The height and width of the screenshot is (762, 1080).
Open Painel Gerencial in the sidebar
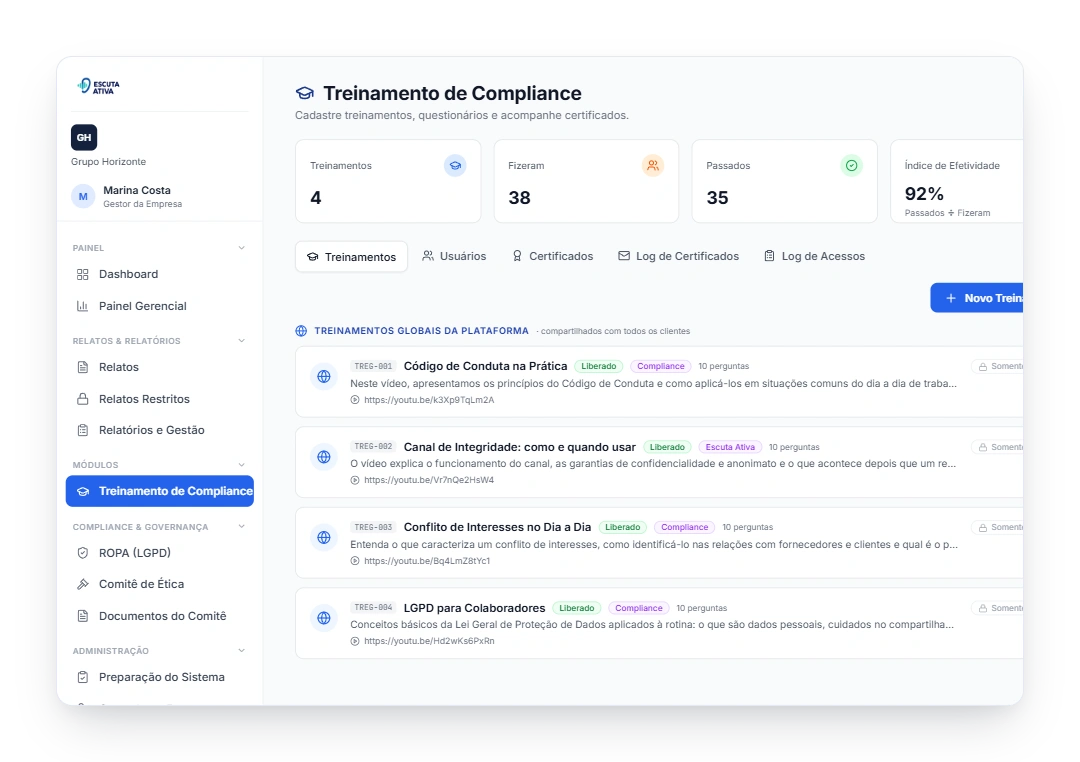[x=160, y=306]
